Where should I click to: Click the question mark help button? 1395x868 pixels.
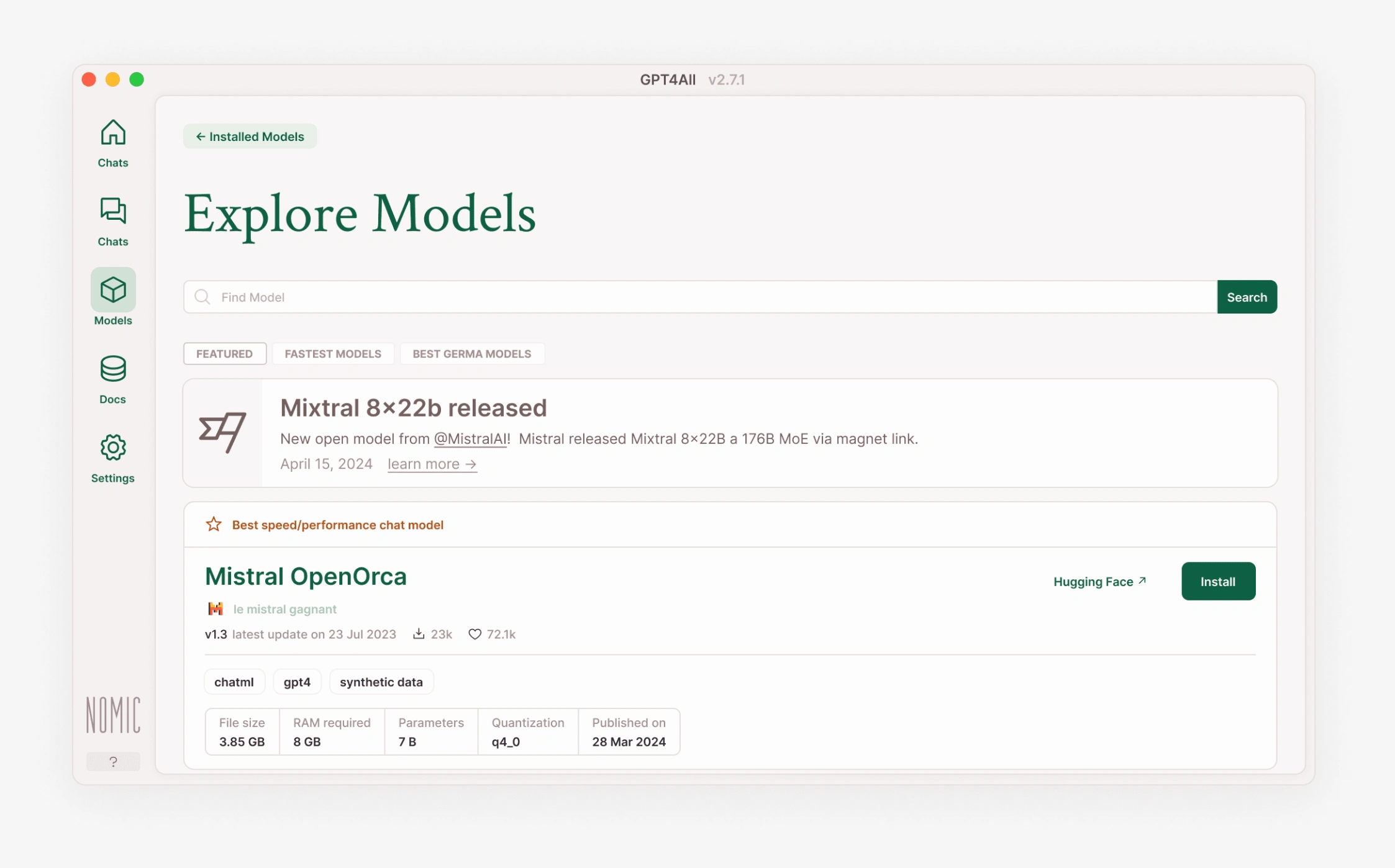pos(113,762)
